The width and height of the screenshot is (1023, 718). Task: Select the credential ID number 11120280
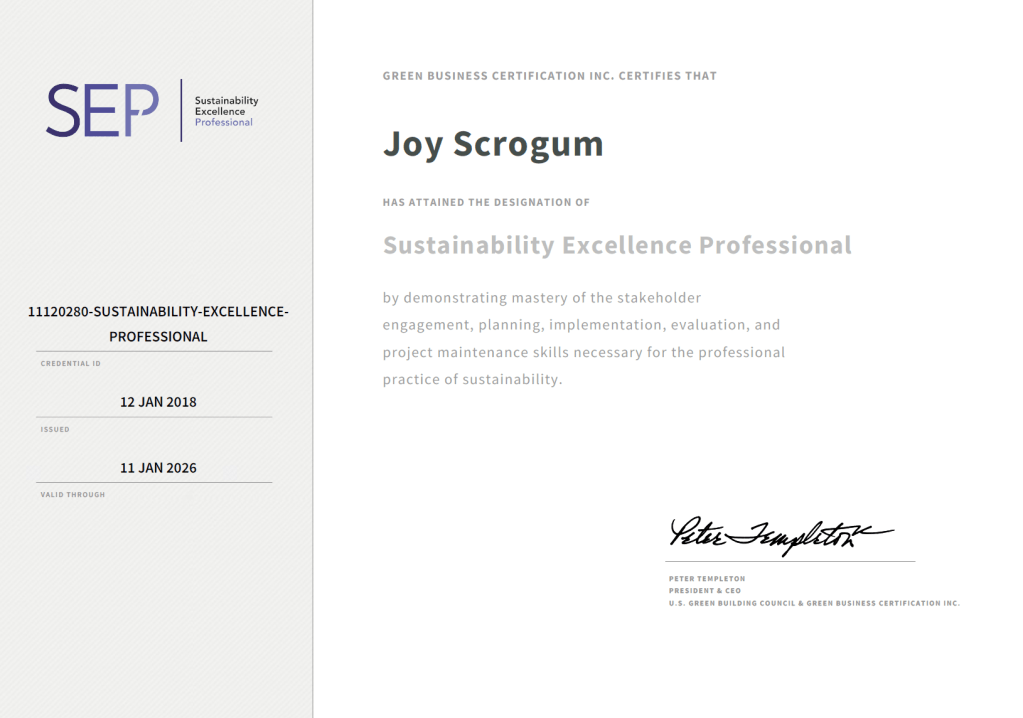[x=59, y=312]
